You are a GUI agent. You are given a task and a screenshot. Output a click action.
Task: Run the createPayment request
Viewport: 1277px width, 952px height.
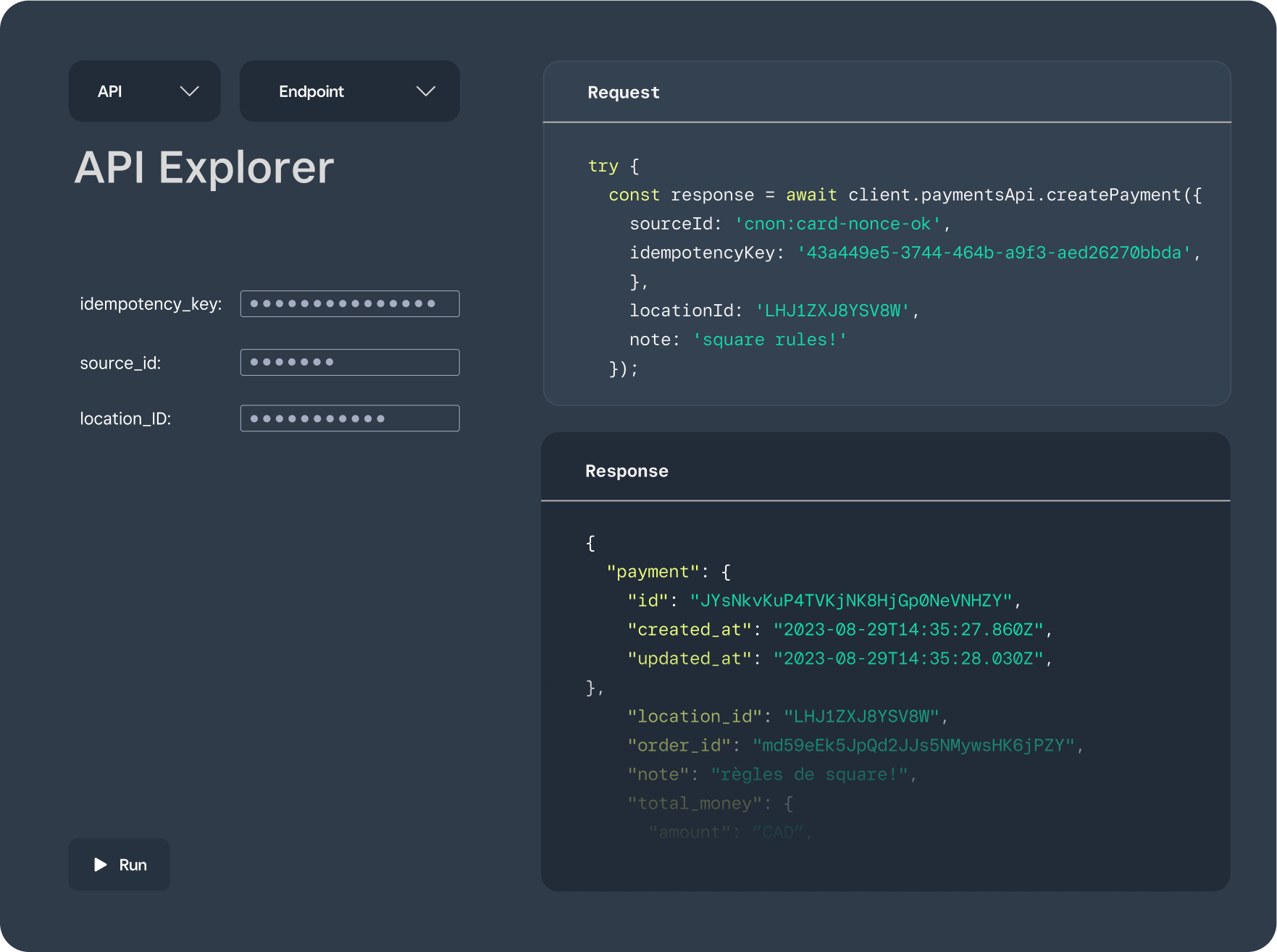[x=119, y=864]
